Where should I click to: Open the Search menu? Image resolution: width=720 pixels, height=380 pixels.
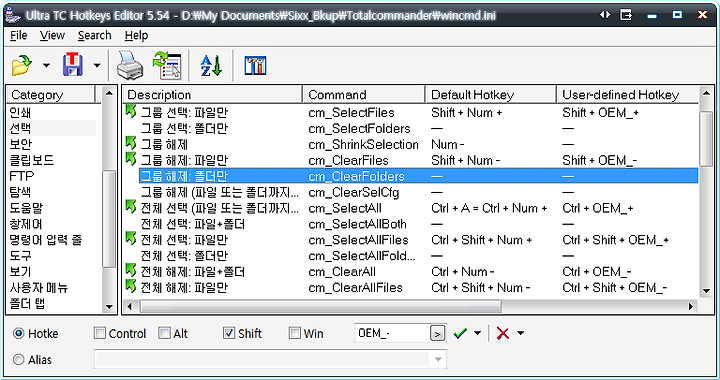click(95, 35)
